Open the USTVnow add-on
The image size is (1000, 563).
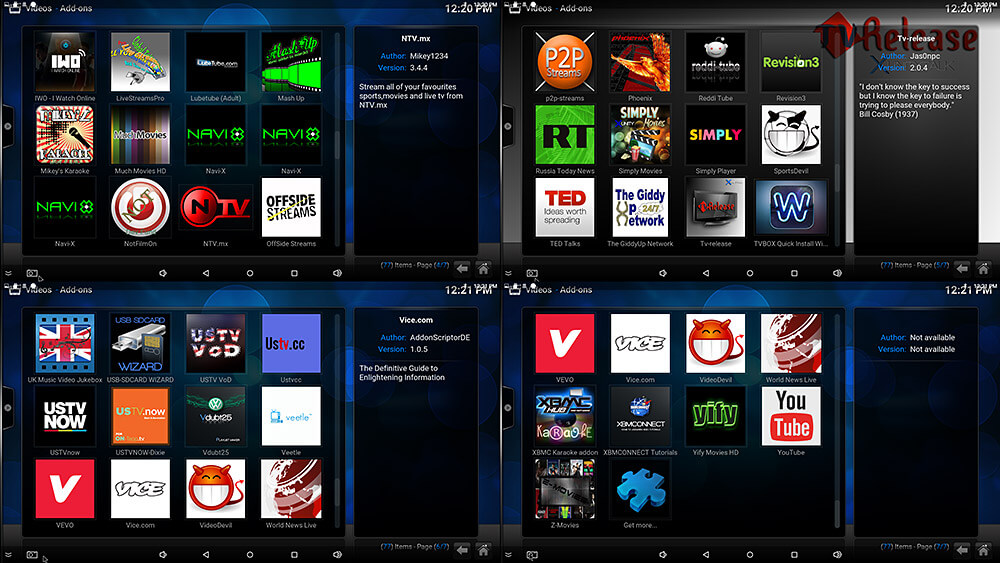[64, 416]
